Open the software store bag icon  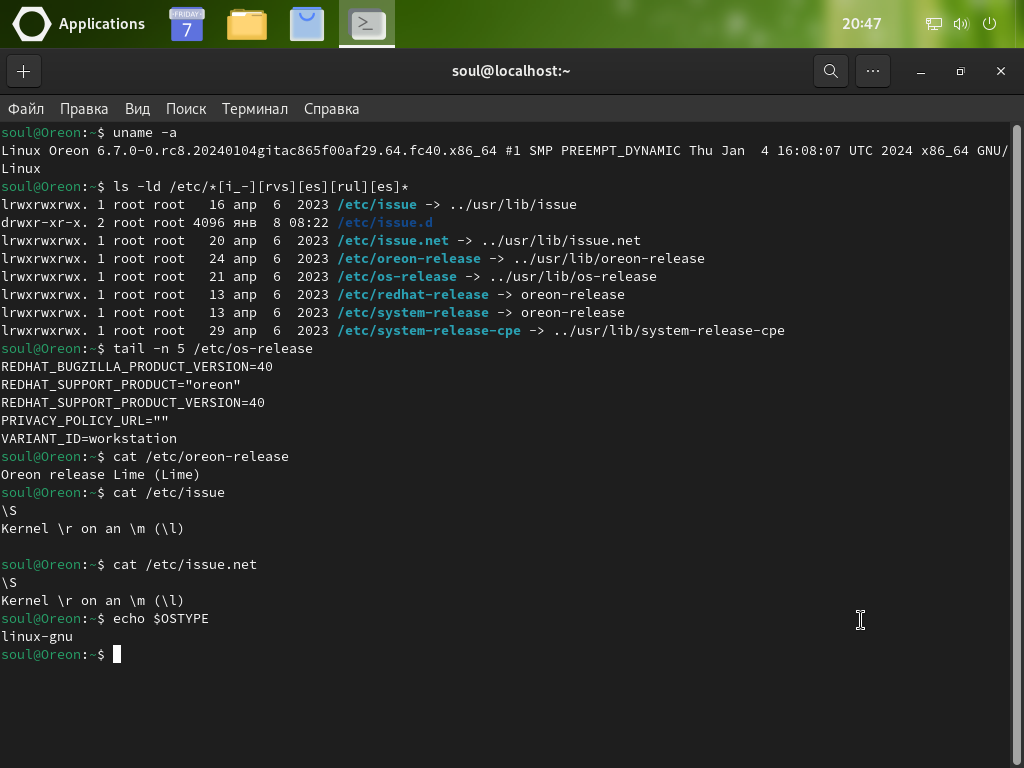(x=307, y=24)
